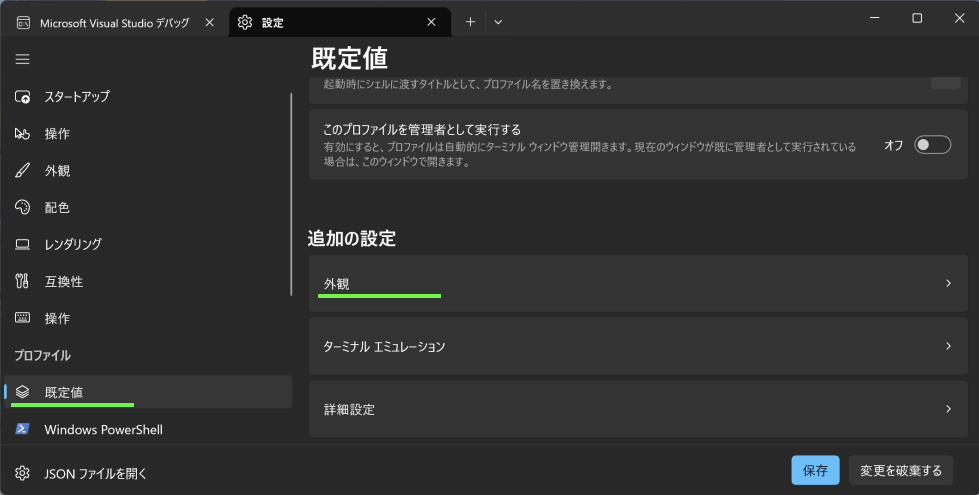979x495 pixels.
Task: Toggle このプロファイルを管理者として実行する switch
Action: (x=932, y=145)
